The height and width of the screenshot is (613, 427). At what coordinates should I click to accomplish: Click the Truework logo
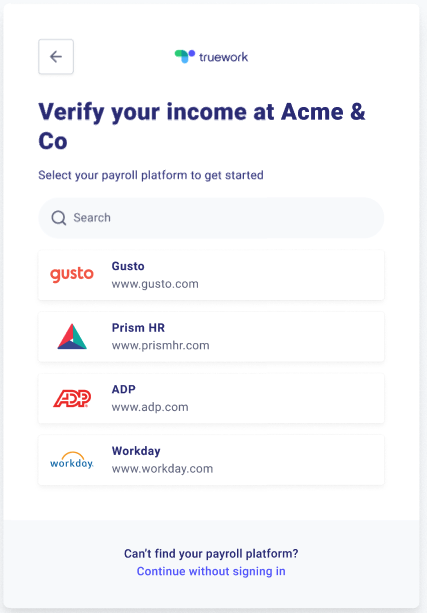[x=211, y=57]
